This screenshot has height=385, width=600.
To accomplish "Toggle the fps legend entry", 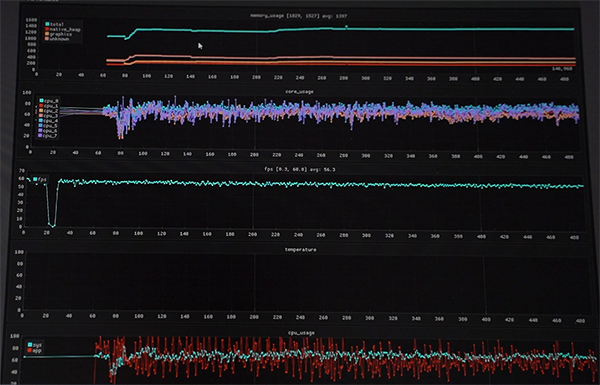I will coord(39,179).
